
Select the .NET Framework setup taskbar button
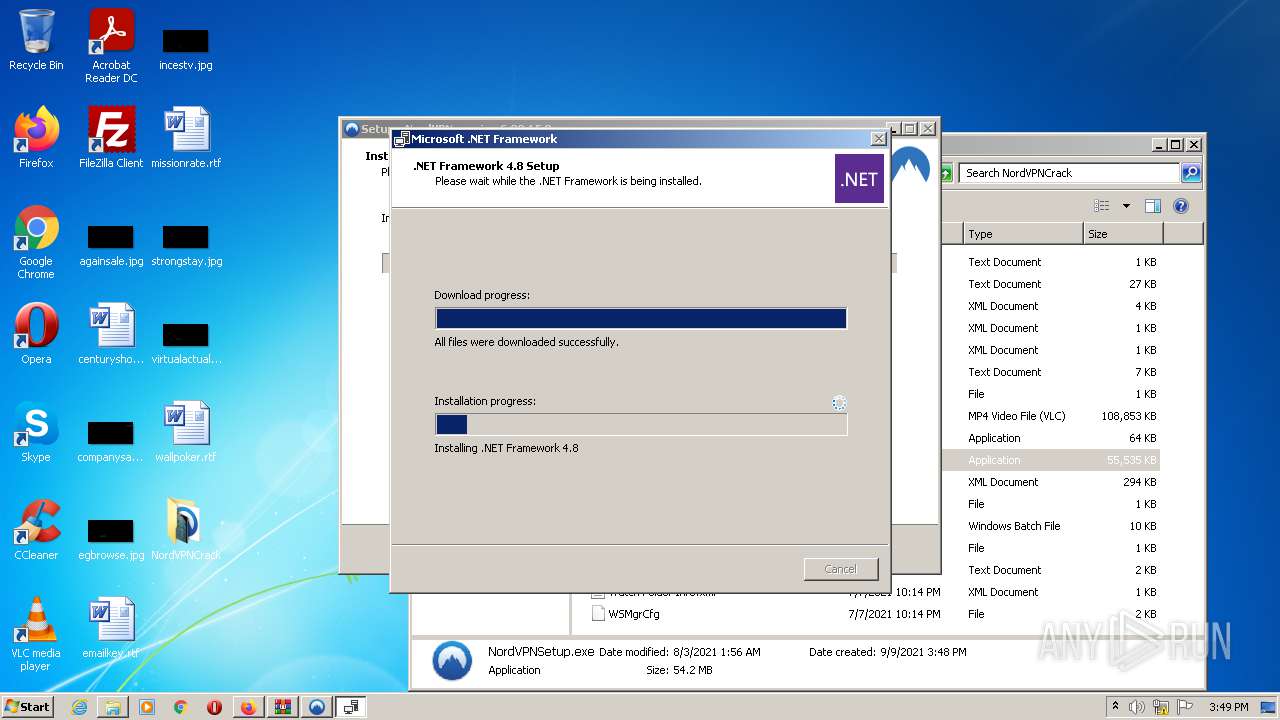(x=351, y=707)
